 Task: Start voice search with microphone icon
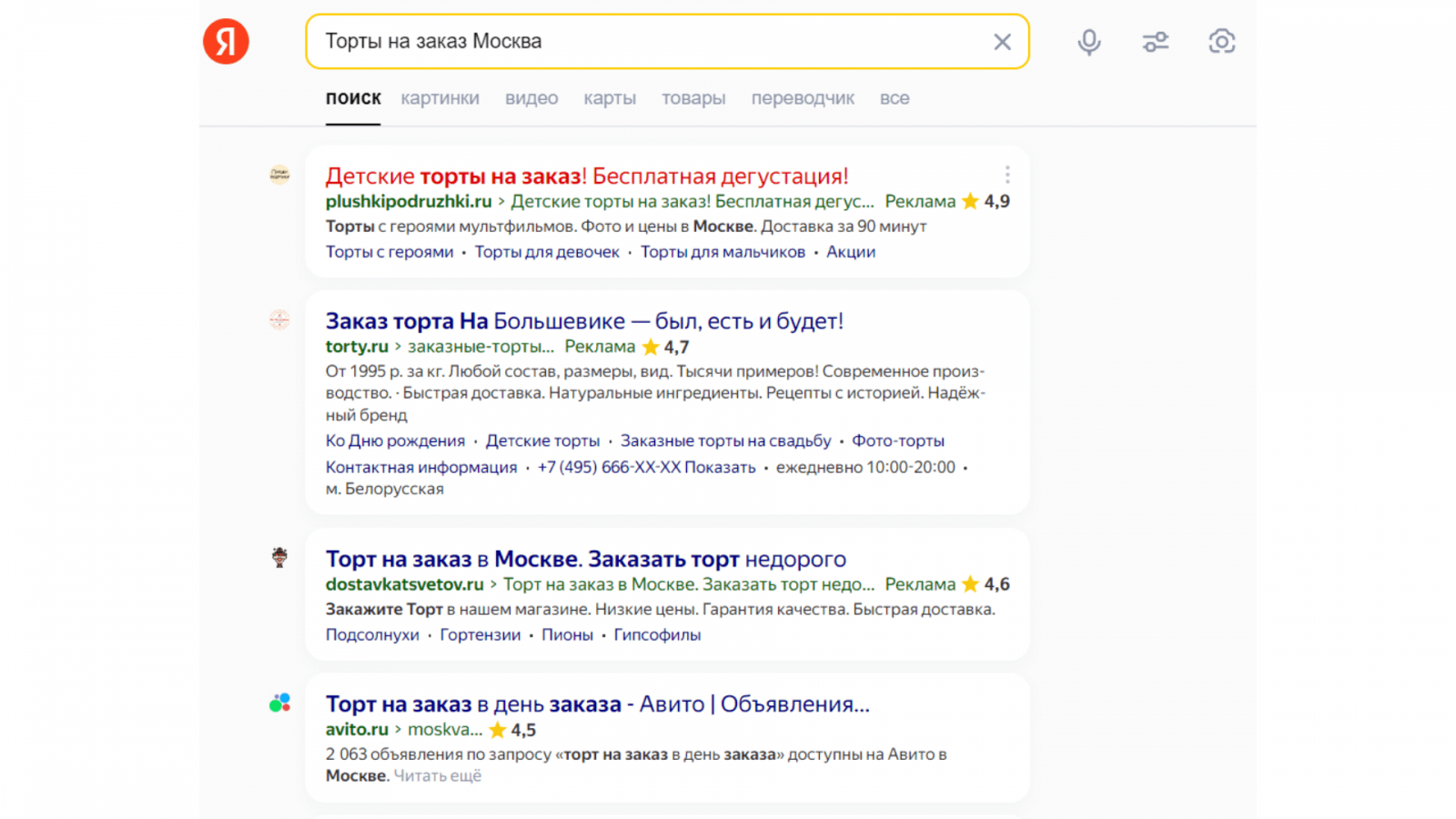(1089, 42)
